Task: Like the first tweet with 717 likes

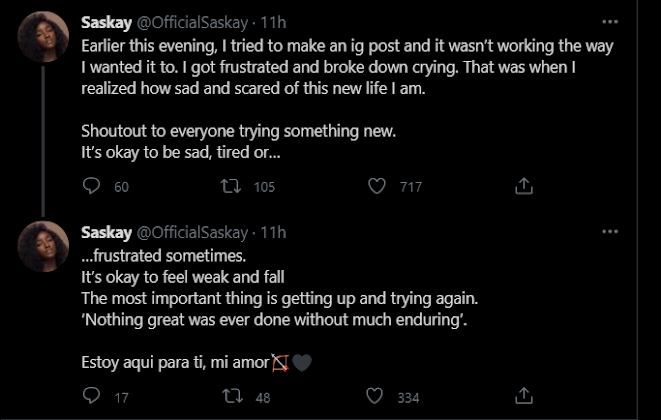Action: [x=377, y=186]
